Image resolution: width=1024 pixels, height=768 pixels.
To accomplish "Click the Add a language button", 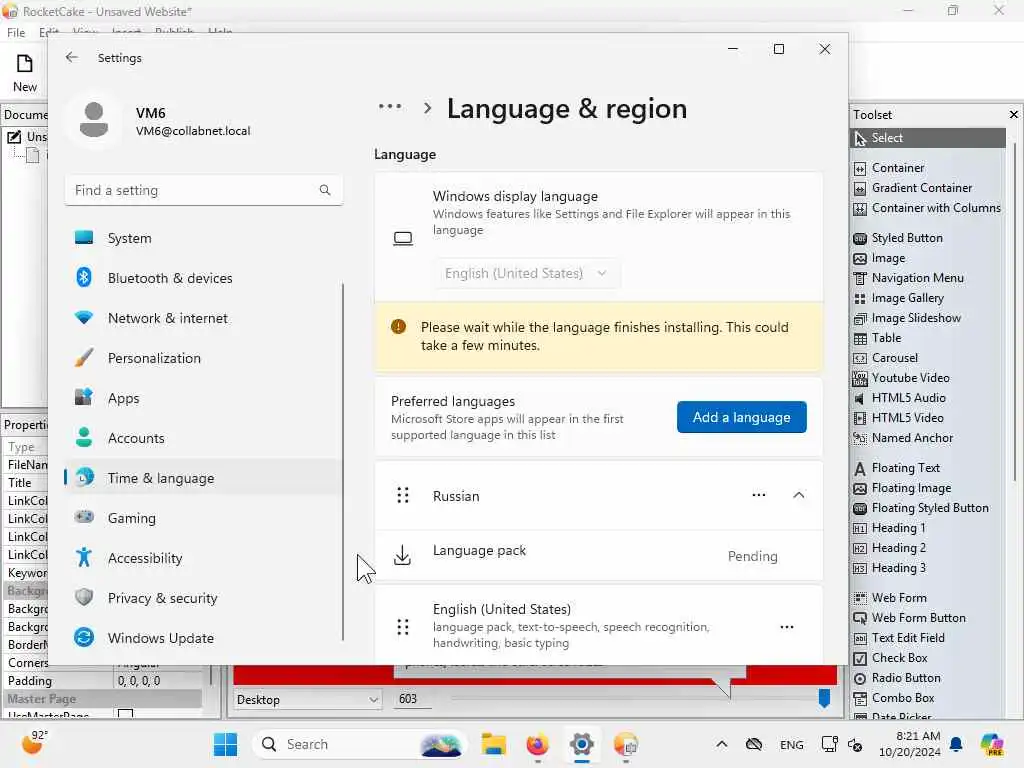I will click(741, 417).
